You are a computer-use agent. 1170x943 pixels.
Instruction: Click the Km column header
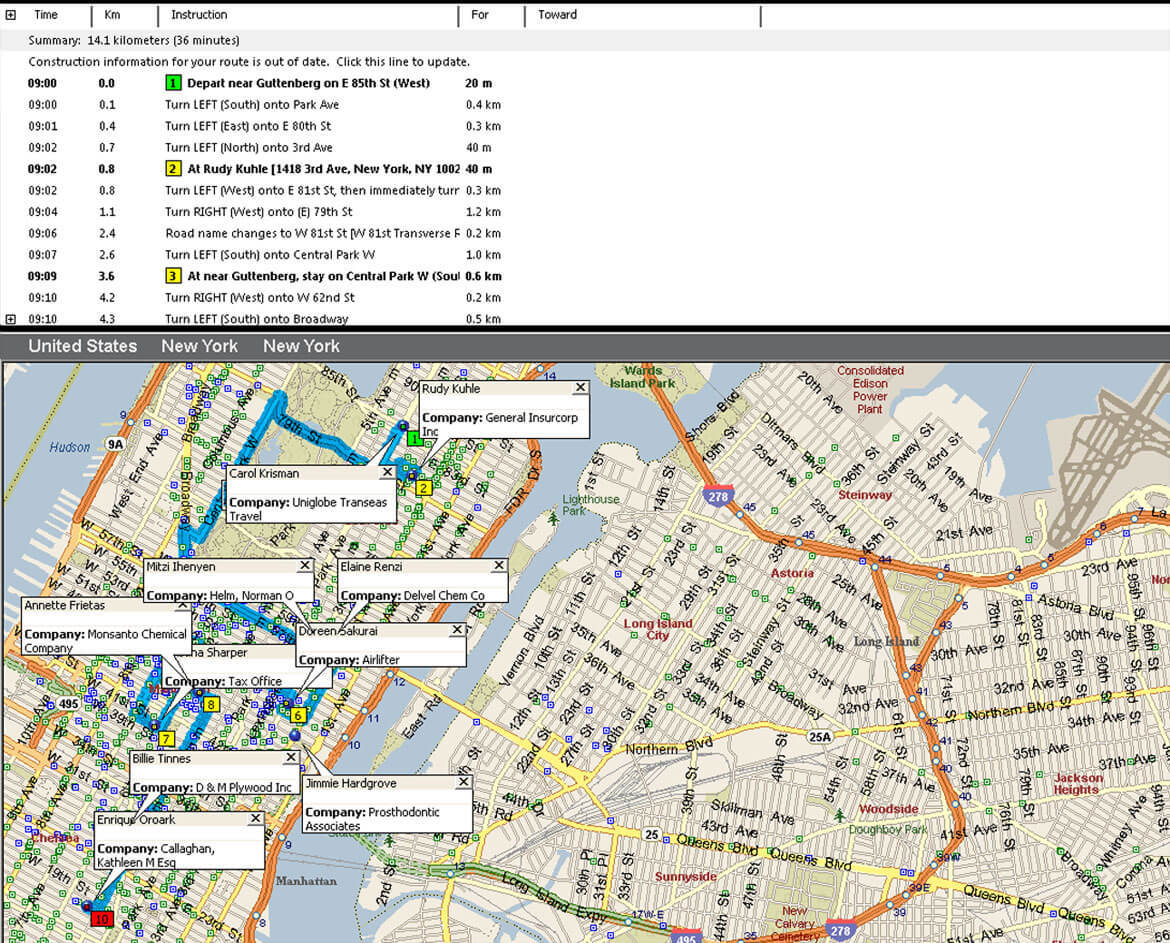click(x=113, y=15)
